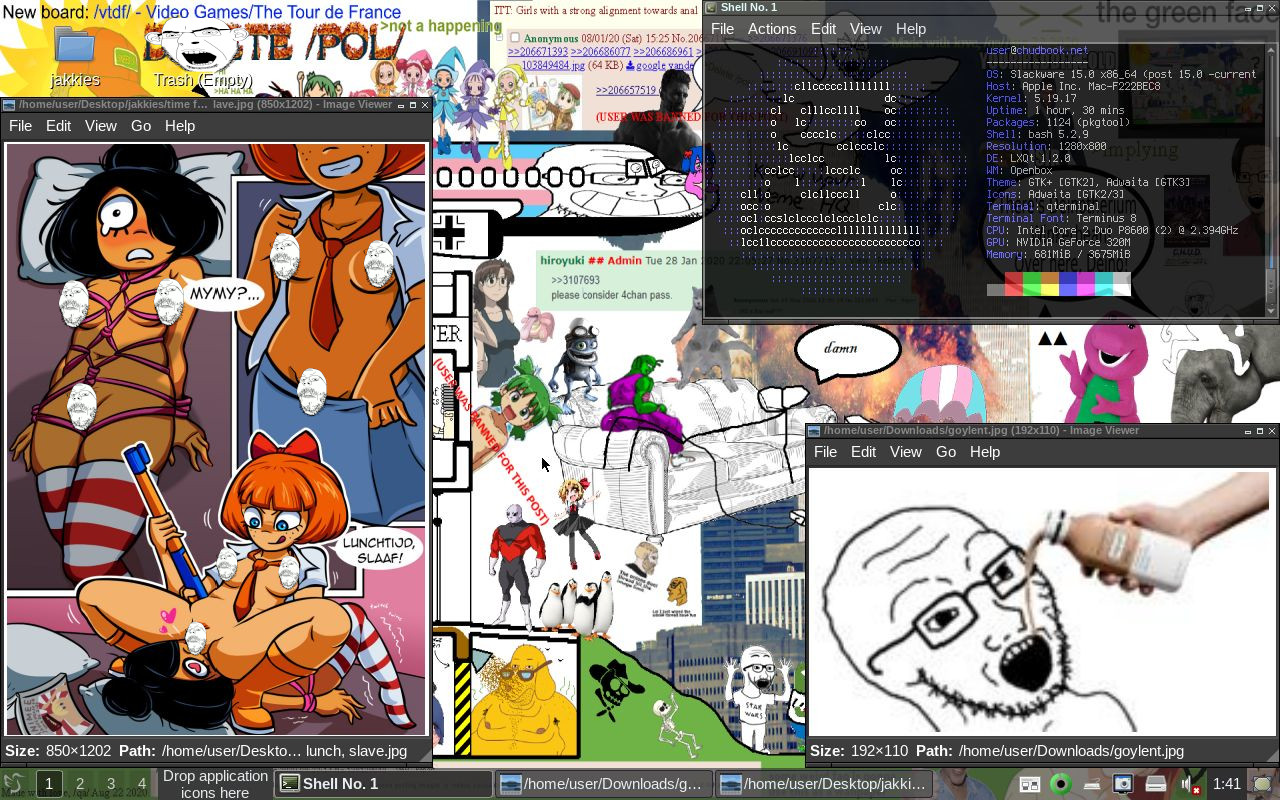Open the application menu at the panel's left end
Screen dimensions: 1280x800
coord(13,784)
